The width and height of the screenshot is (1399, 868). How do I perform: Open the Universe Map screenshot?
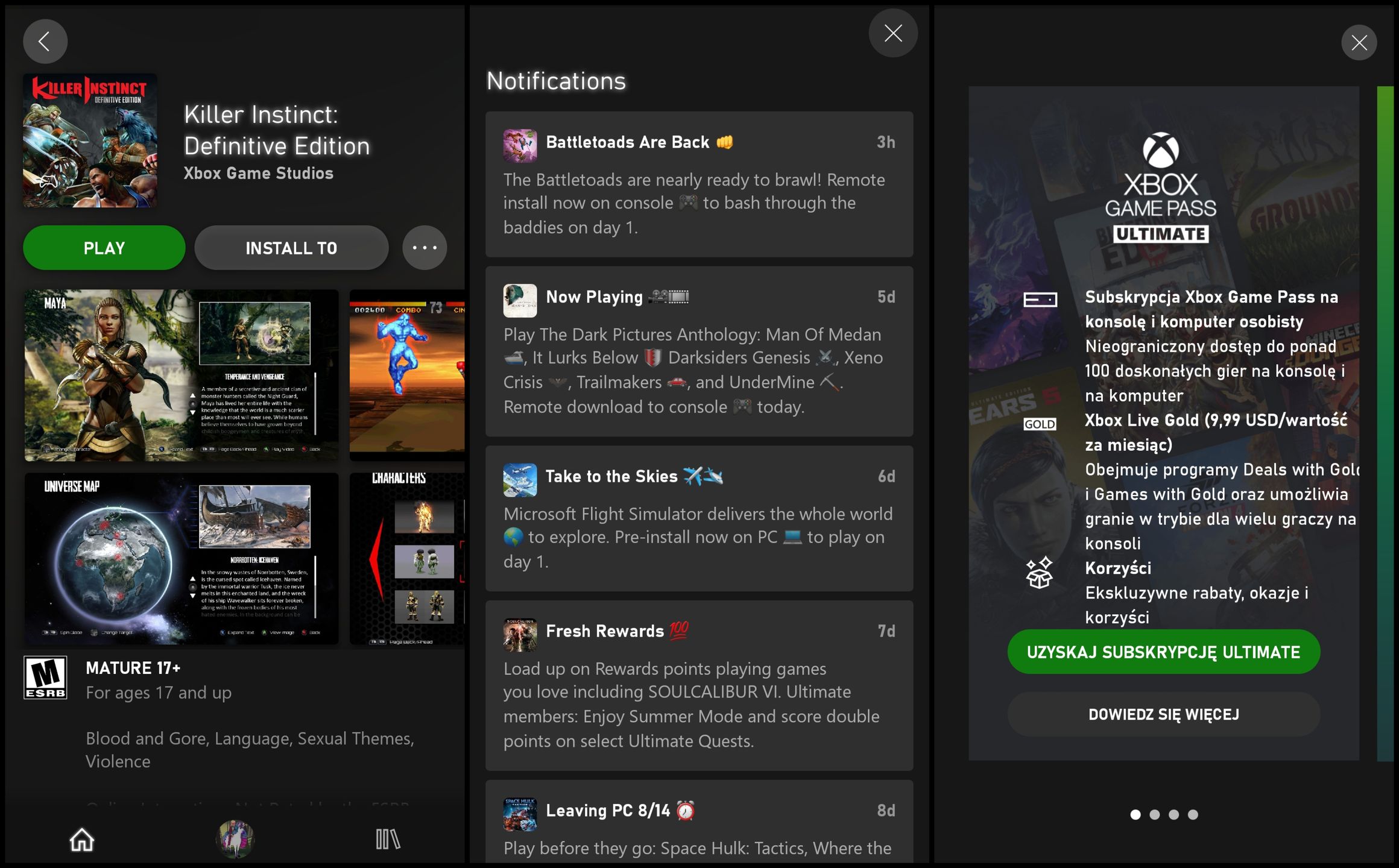[181, 558]
